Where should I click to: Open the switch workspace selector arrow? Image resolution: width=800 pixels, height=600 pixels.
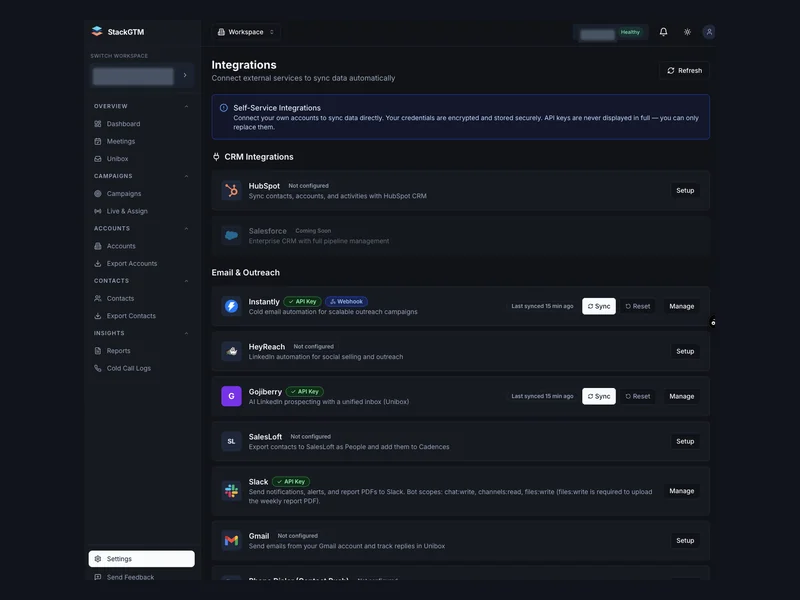tap(185, 76)
